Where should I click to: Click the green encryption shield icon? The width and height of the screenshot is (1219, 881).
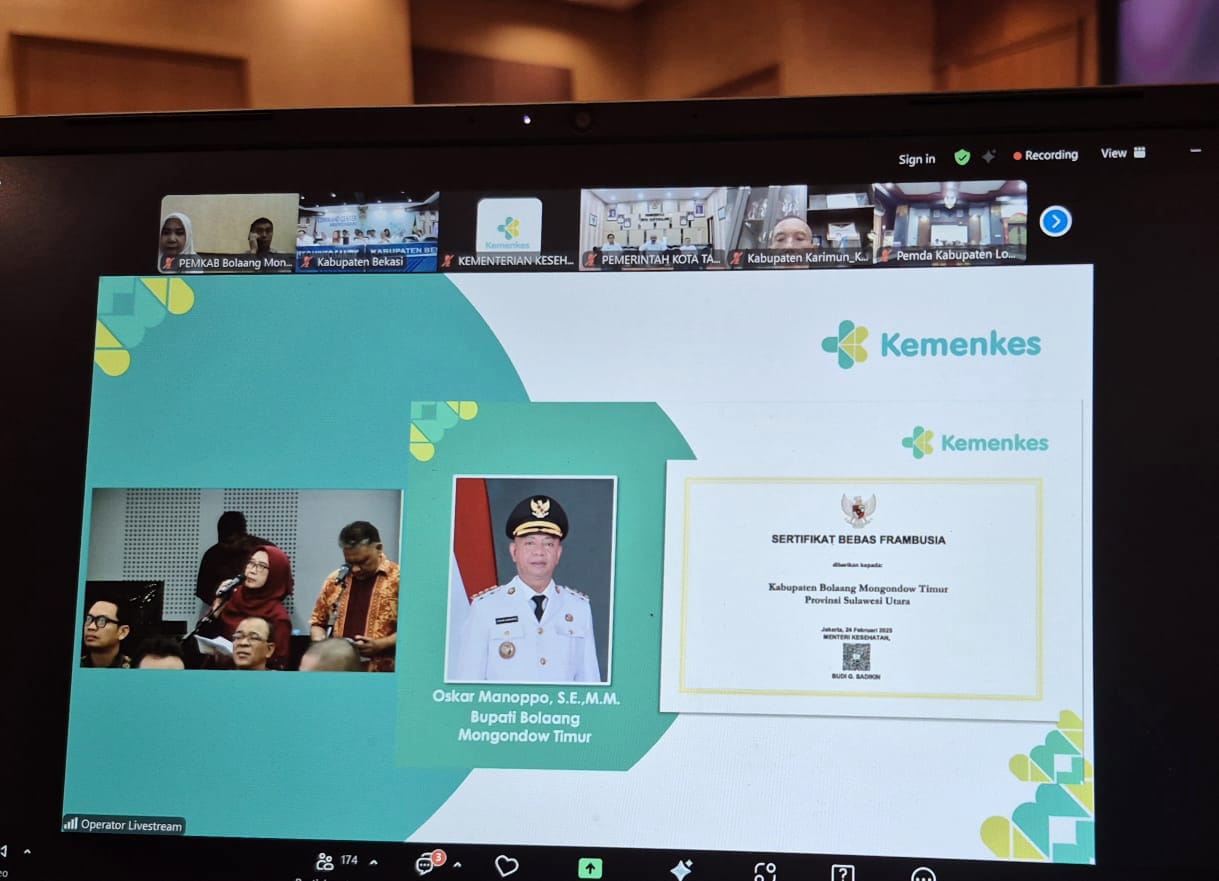click(x=962, y=157)
